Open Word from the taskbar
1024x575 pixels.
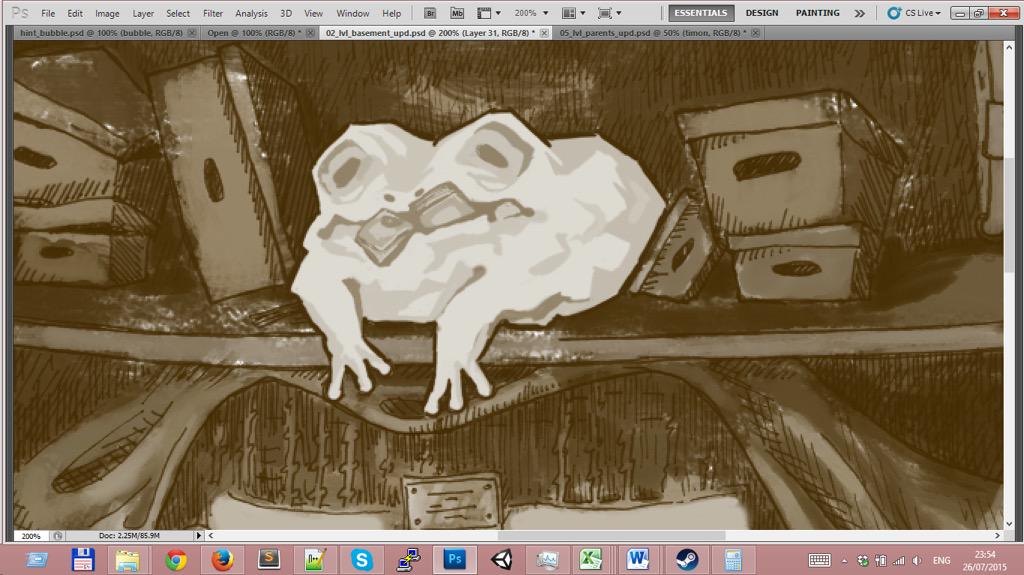[x=637, y=560]
